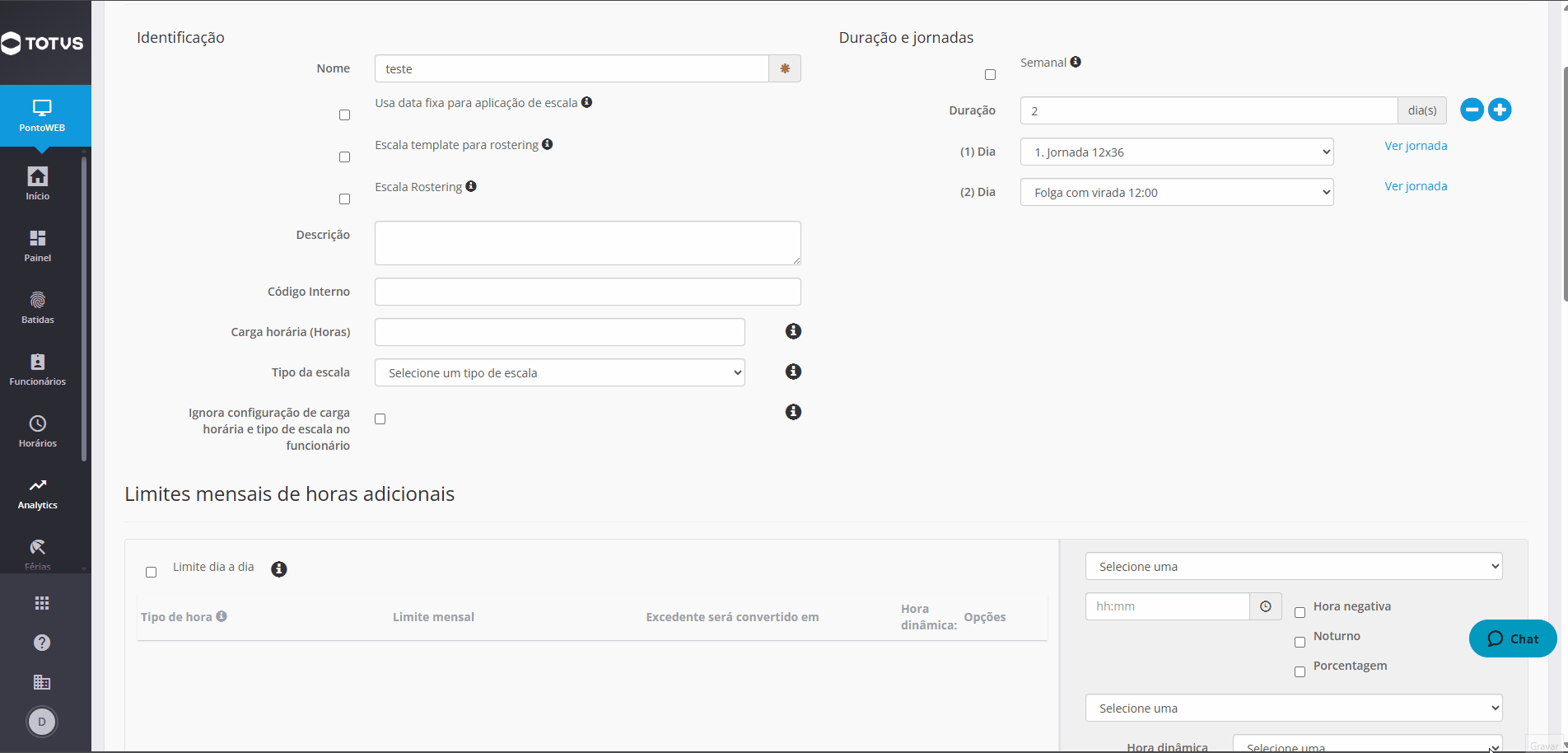Open (2) Dia jornada dropdown
Image resolution: width=1568 pixels, height=753 pixels.
[1177, 192]
